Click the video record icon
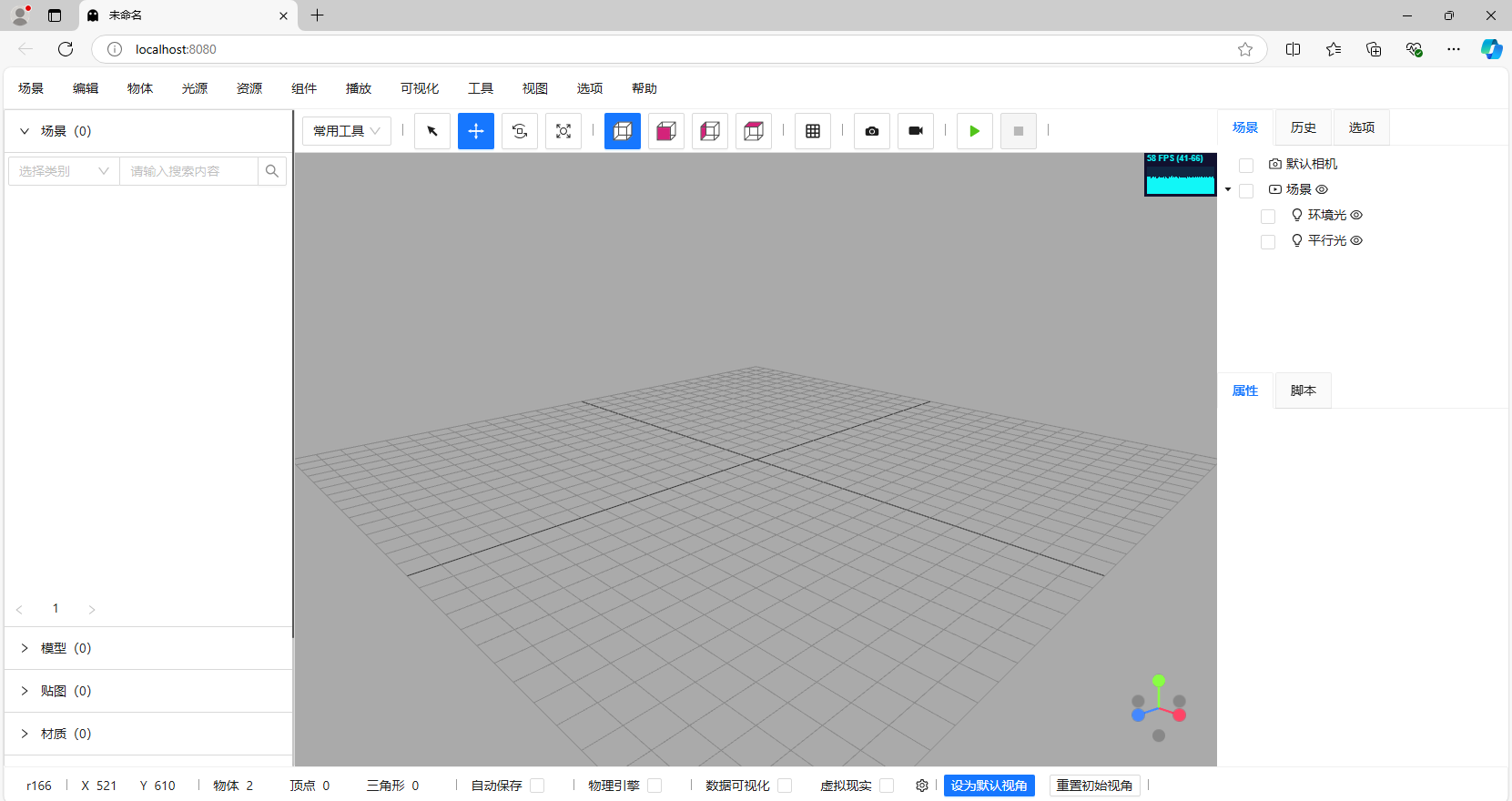Image resolution: width=1512 pixels, height=801 pixels. 916,131
